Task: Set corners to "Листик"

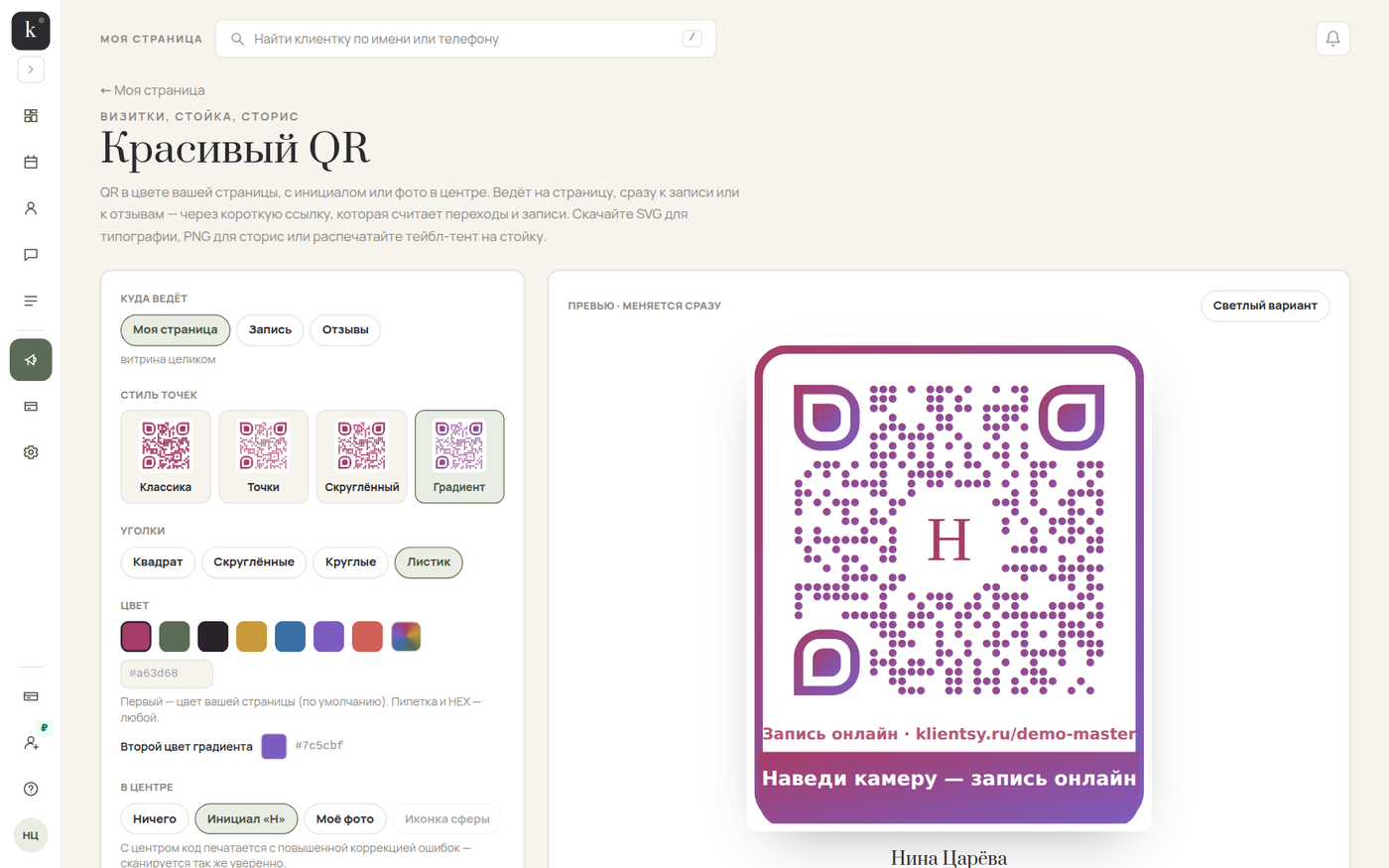Action: click(x=429, y=562)
